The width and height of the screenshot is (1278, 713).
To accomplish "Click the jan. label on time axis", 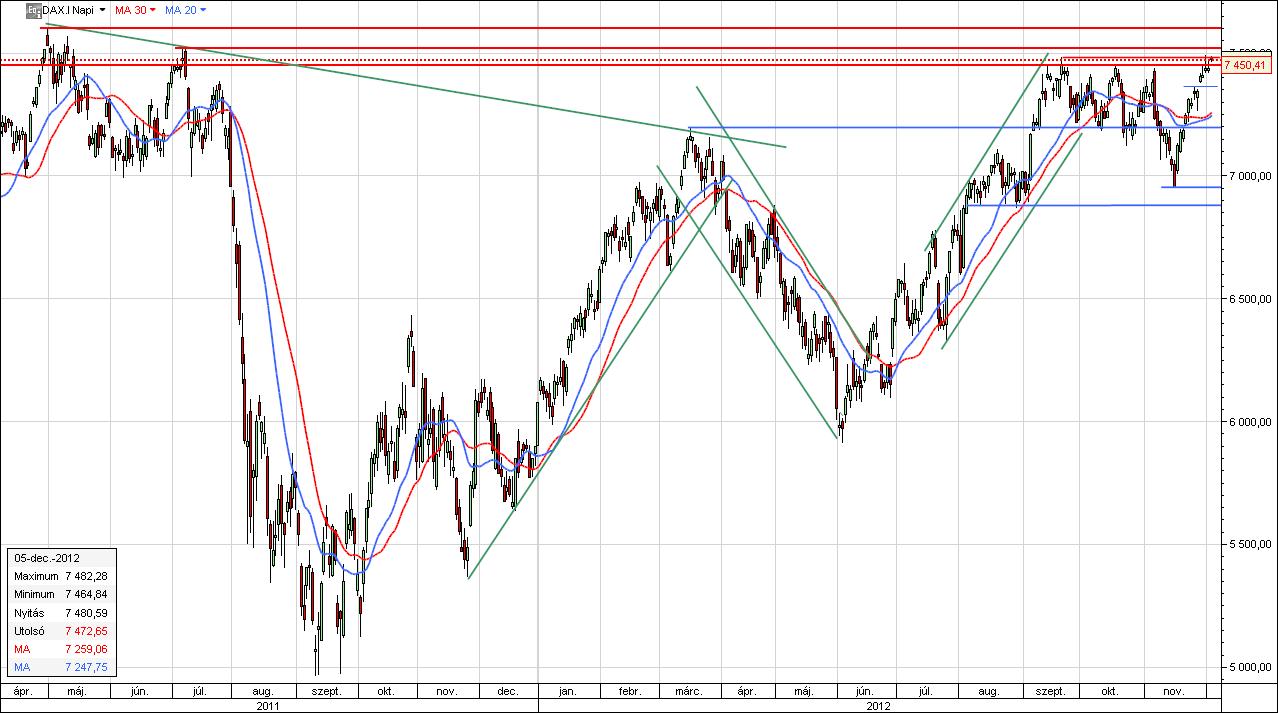I will point(568,691).
